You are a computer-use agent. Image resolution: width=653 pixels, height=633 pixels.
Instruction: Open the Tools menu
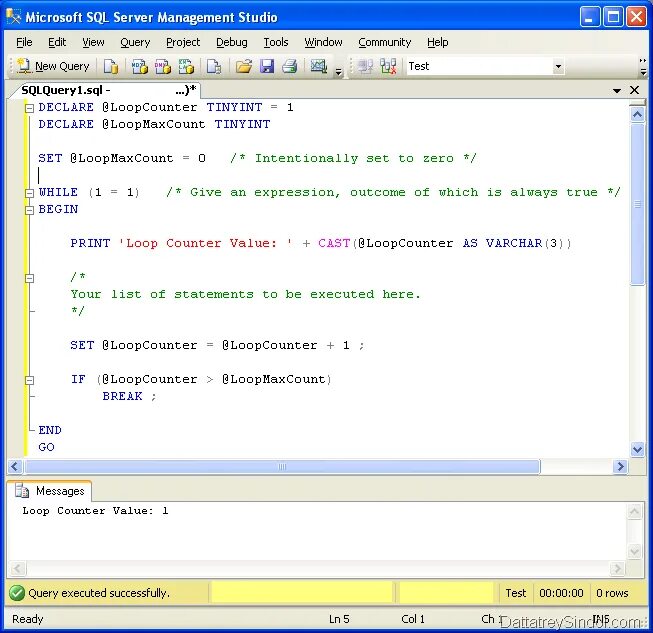(x=276, y=42)
